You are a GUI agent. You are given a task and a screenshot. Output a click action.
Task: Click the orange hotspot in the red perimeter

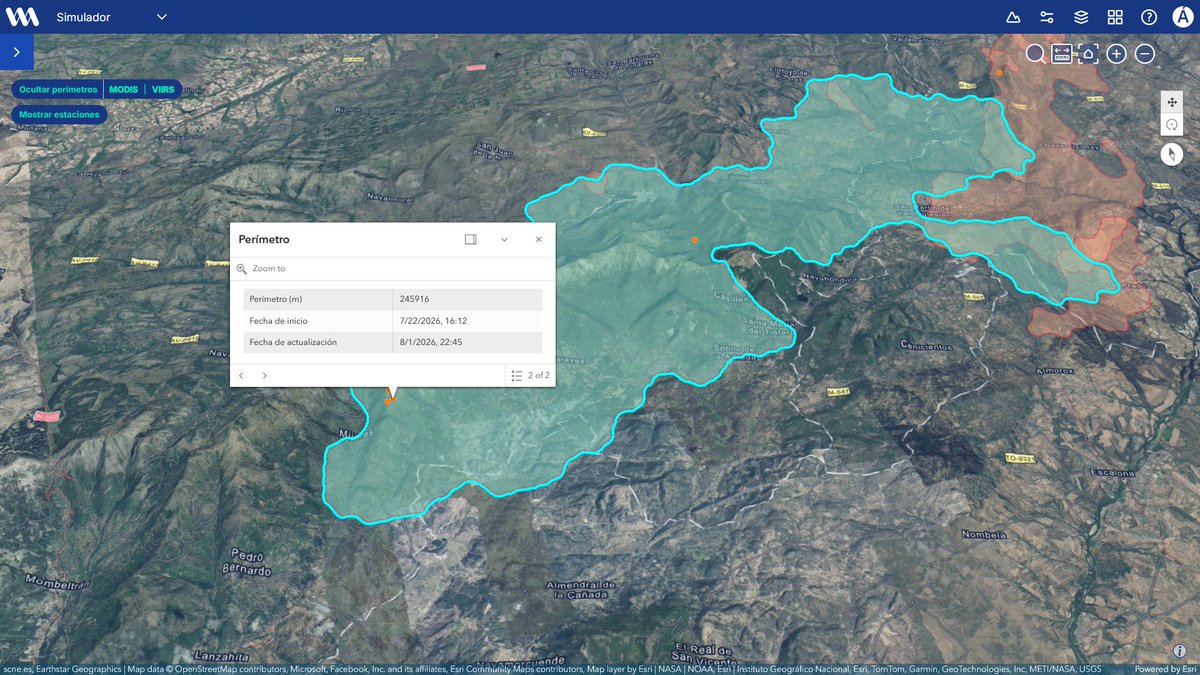coord(998,72)
